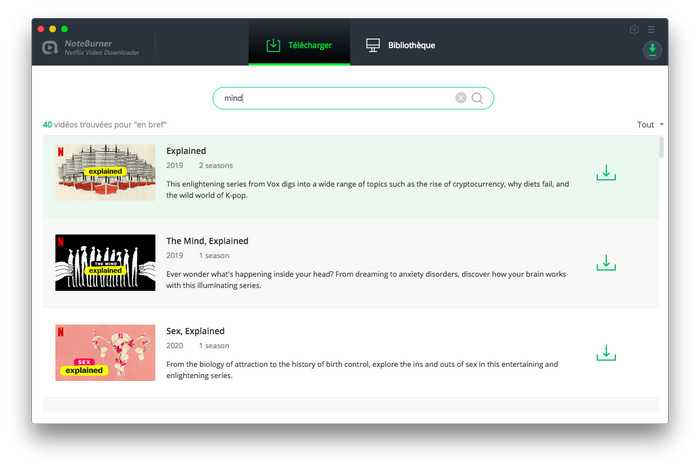Download the Sex, Explained series

pyautogui.click(x=606, y=353)
